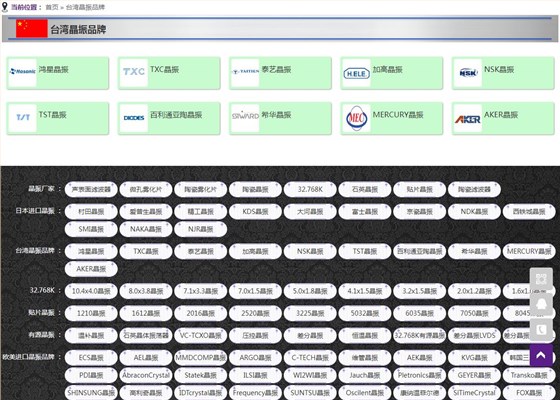Open AbraconCrystal pill
The width and height of the screenshot is (560, 400).
(x=146, y=375)
